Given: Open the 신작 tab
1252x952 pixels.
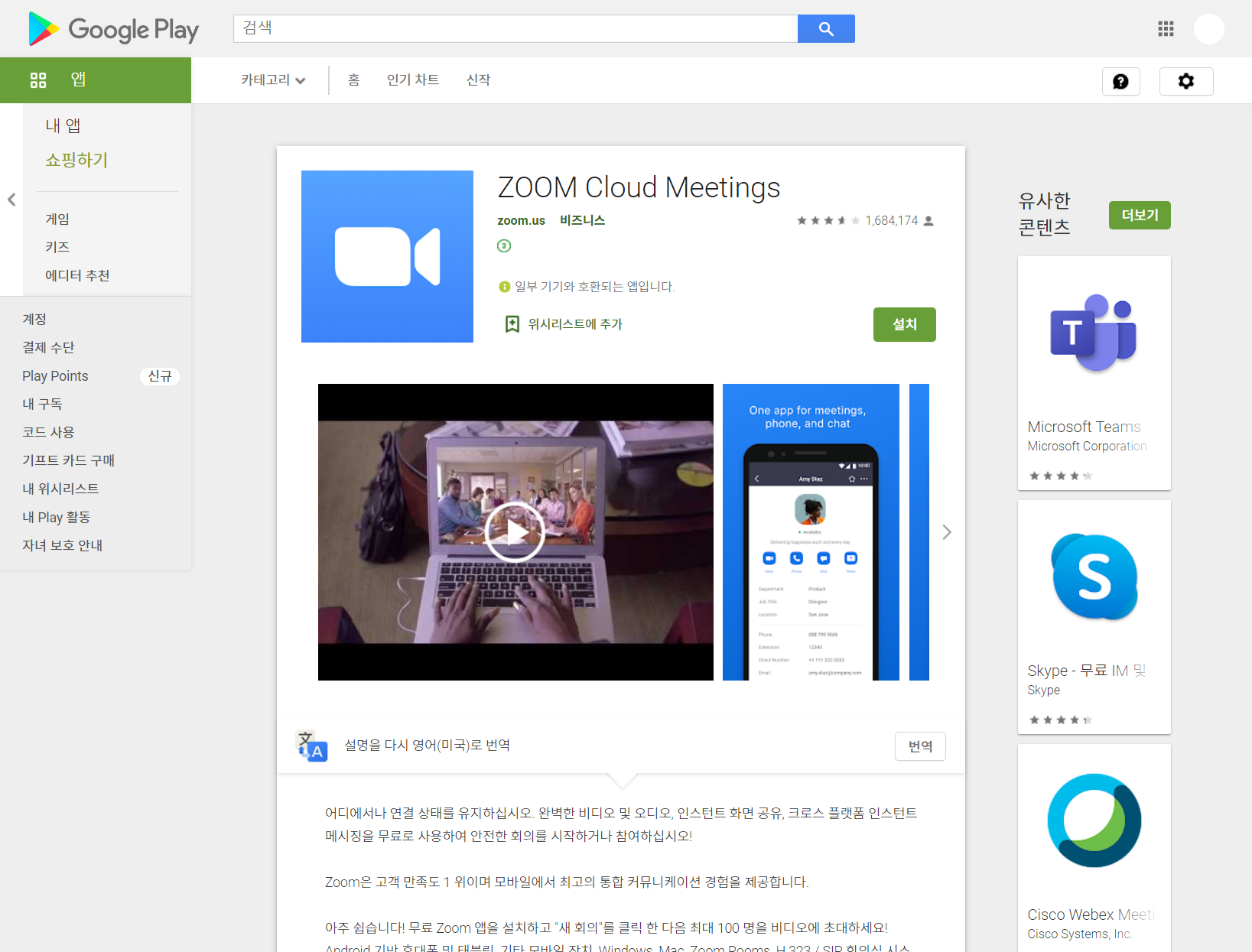Looking at the screenshot, I should pos(479,80).
